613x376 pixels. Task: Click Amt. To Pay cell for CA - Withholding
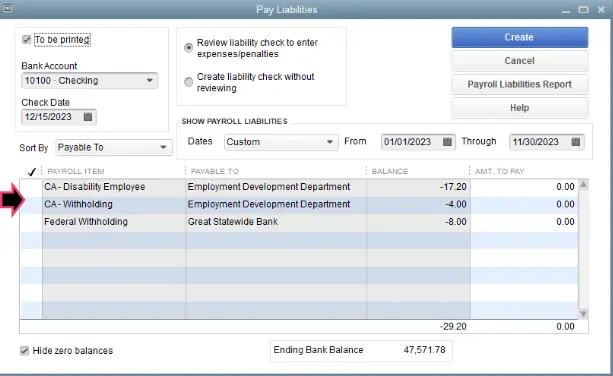pyautogui.click(x=524, y=204)
